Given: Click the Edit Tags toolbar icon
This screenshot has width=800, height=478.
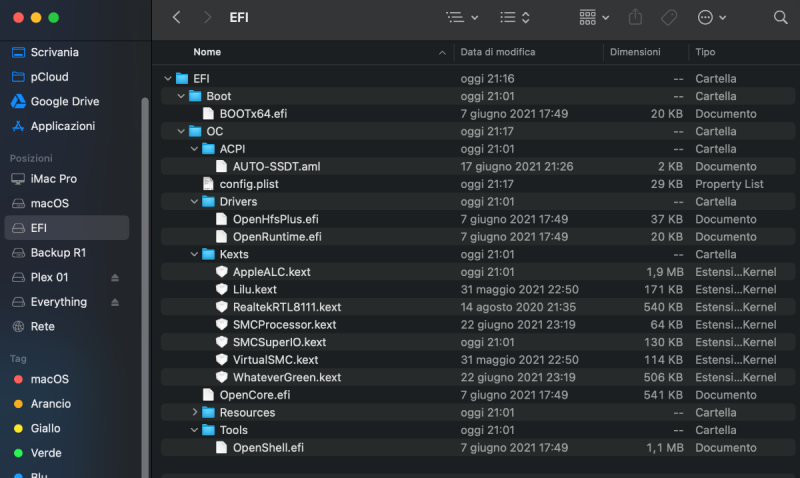Looking at the screenshot, I should pos(669,17).
